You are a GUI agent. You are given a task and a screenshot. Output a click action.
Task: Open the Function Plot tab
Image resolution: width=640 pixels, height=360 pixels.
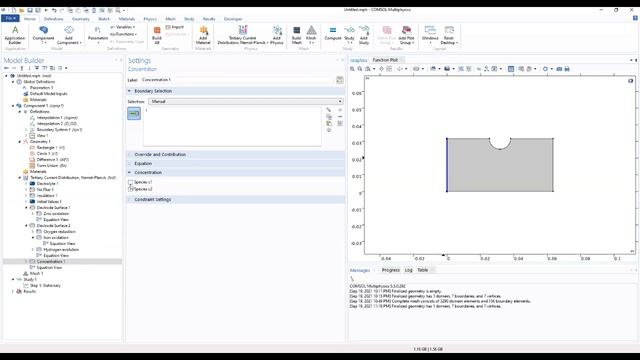tap(385, 60)
